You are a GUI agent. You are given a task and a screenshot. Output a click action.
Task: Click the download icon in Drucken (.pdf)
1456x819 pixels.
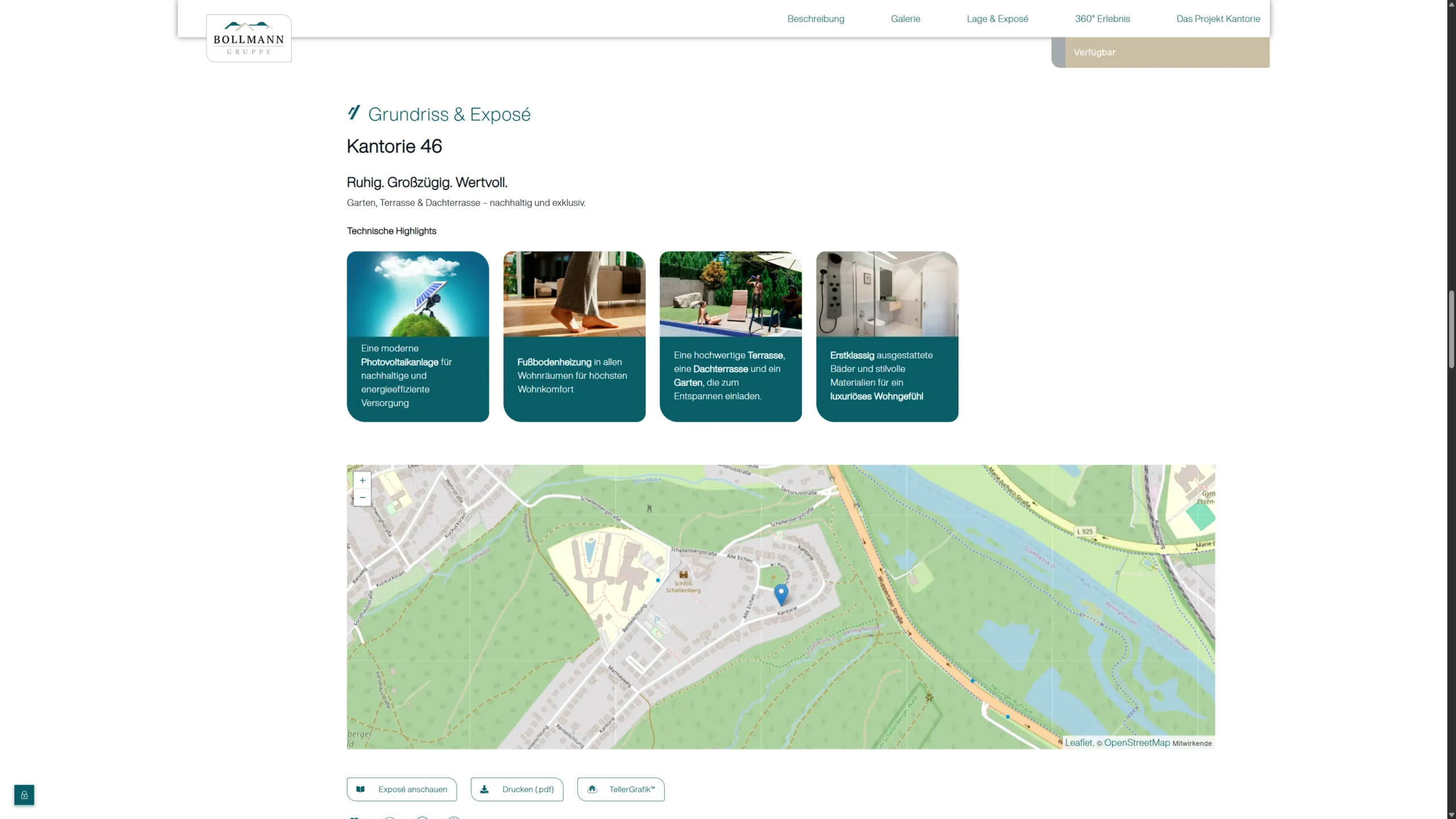485,789
